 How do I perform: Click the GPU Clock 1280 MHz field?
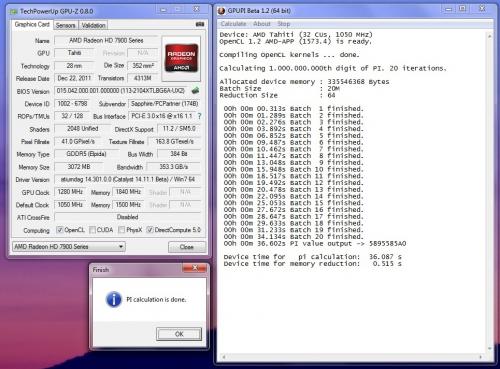click(x=70, y=192)
